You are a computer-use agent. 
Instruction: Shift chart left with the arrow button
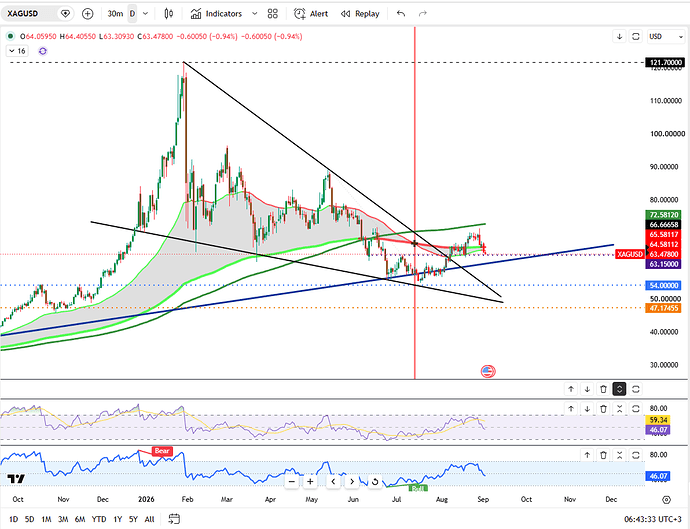tap(333, 481)
